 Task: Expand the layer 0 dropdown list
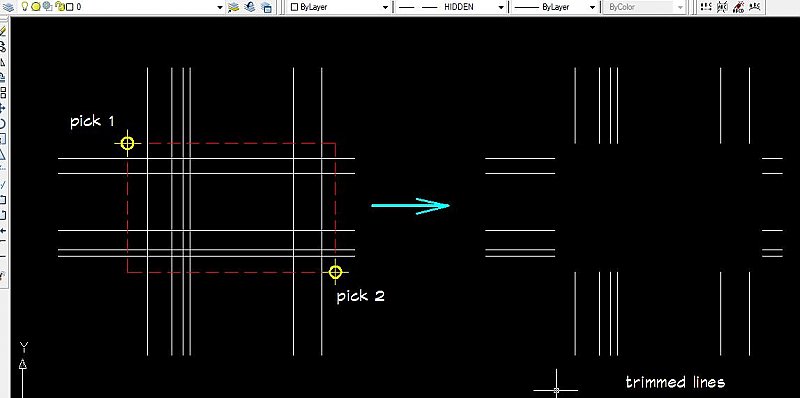point(220,7)
